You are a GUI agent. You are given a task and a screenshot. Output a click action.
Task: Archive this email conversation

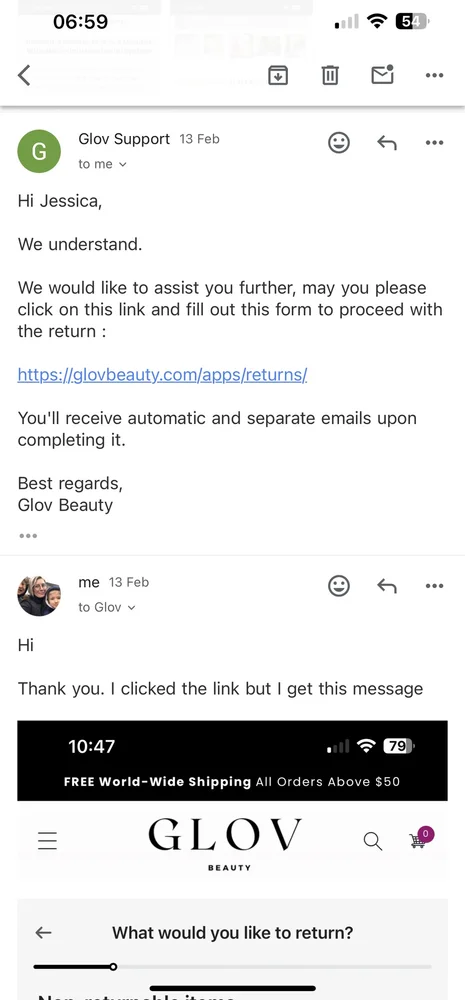pos(277,75)
